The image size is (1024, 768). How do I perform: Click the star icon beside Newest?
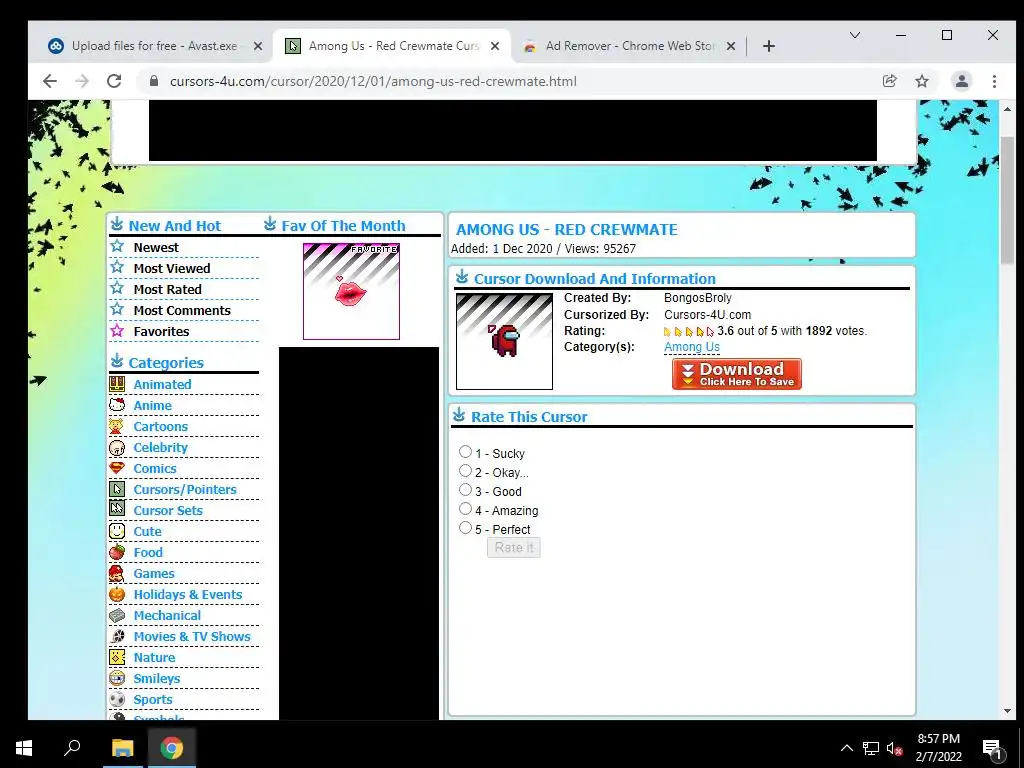[117, 246]
